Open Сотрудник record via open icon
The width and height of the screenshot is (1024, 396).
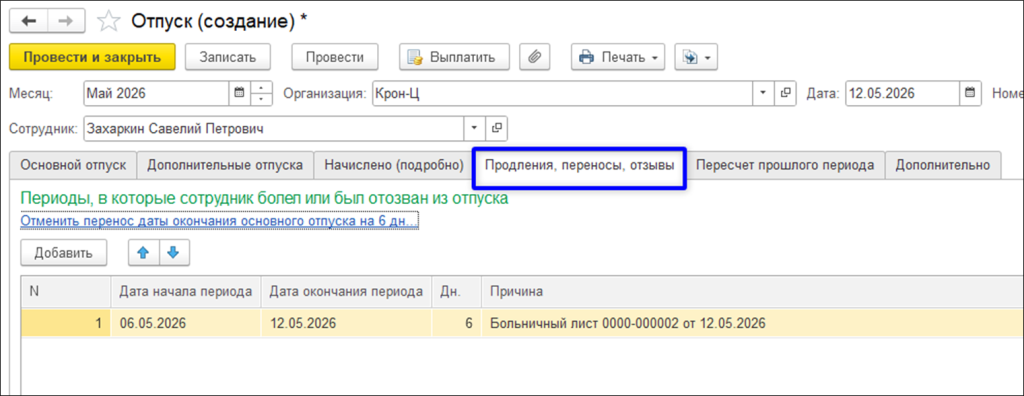click(x=496, y=128)
